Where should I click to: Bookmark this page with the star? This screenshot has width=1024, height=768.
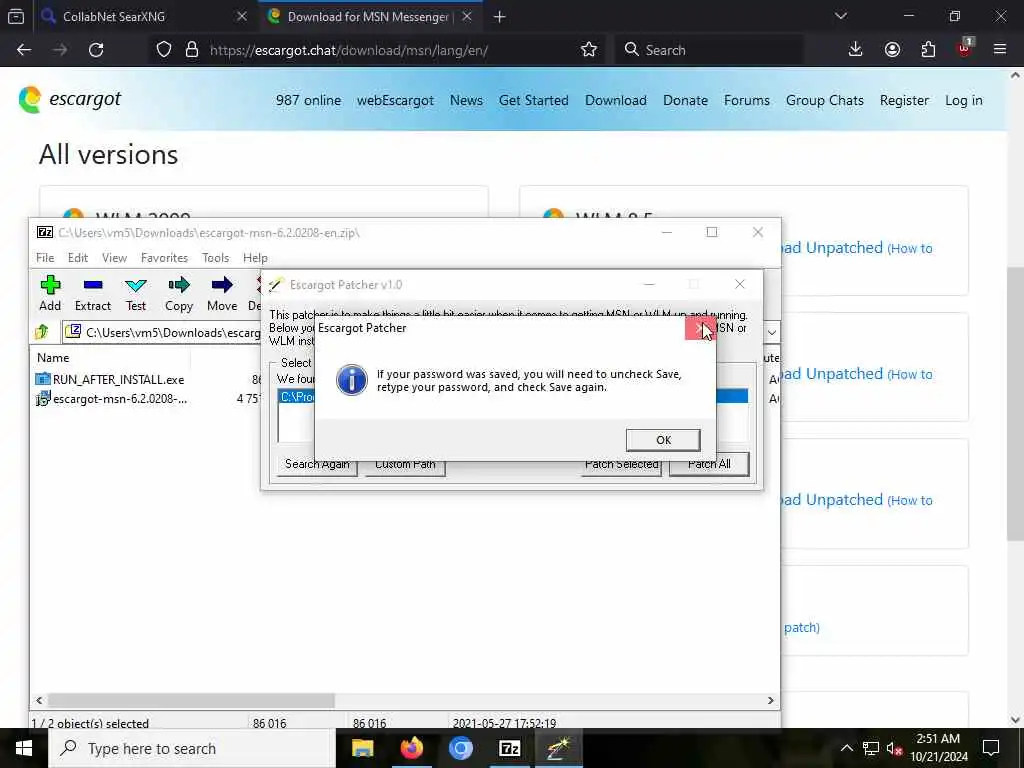(x=588, y=50)
